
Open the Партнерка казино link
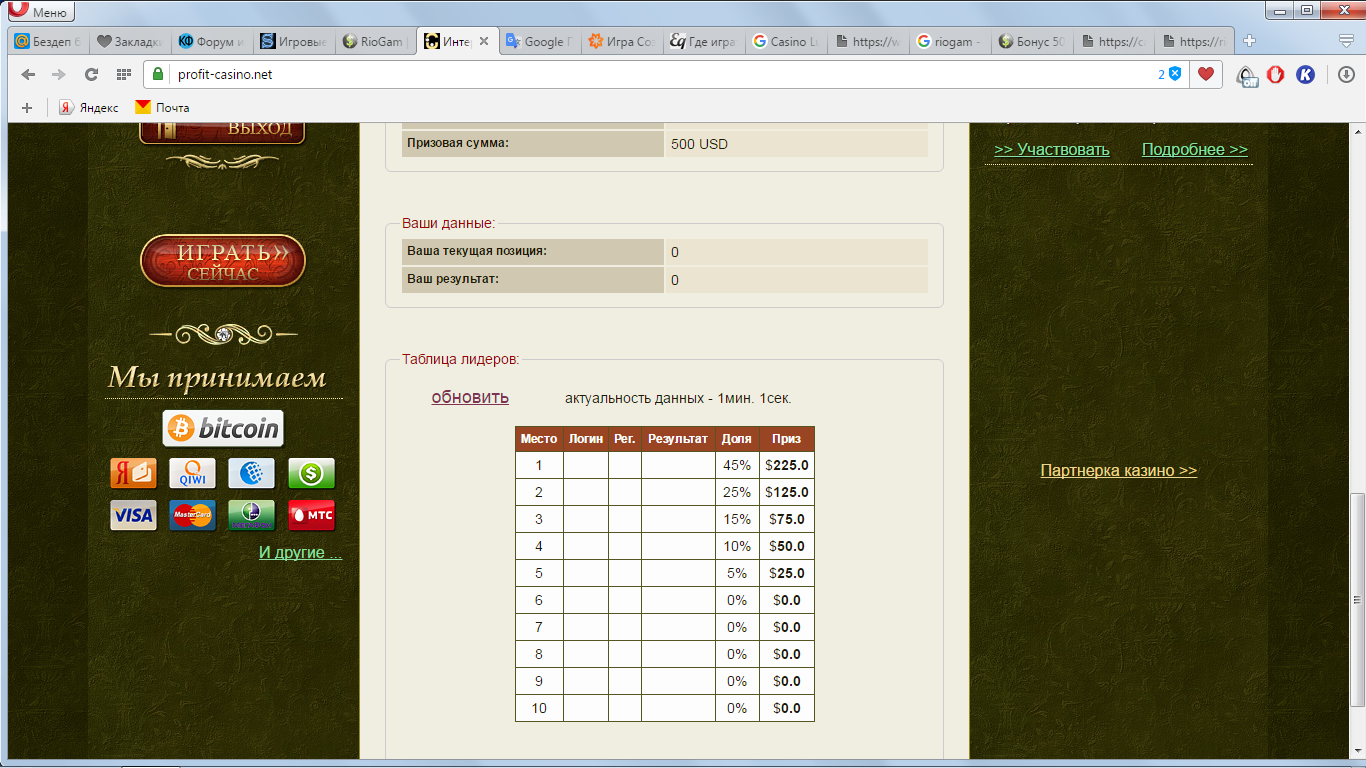pos(1118,470)
